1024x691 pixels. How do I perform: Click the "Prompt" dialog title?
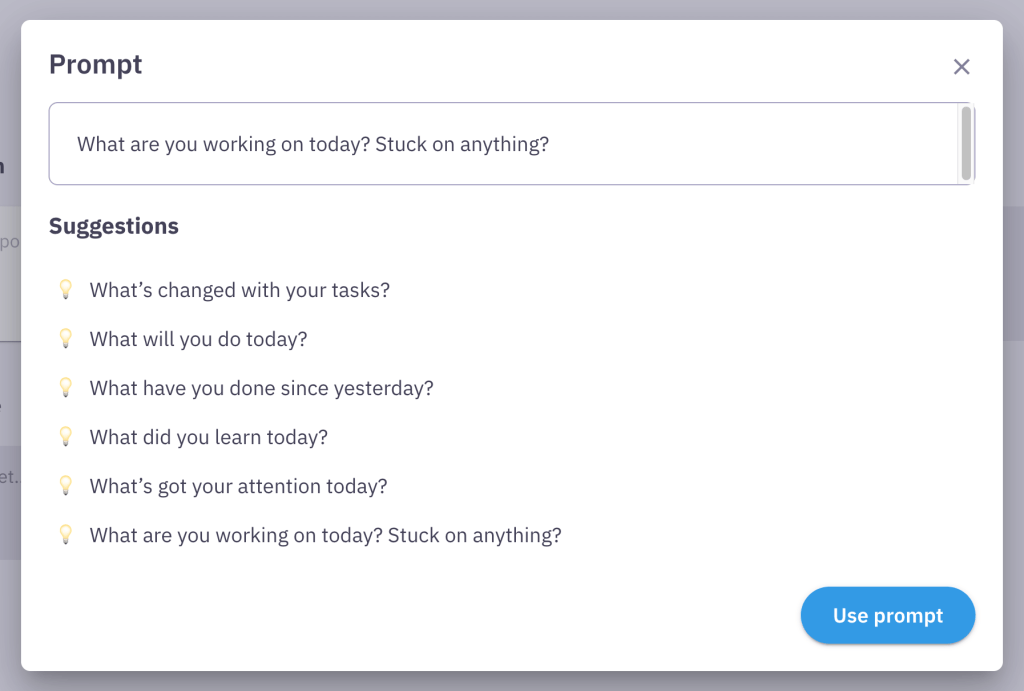(x=96, y=65)
